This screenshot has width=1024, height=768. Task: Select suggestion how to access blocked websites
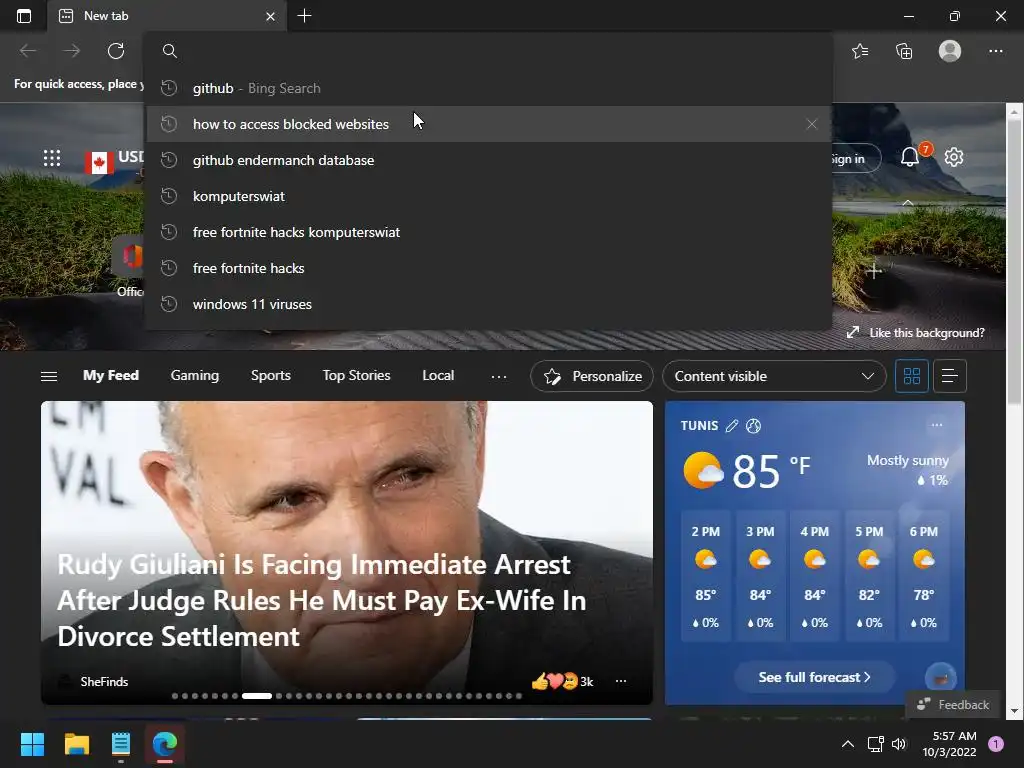pos(488,124)
